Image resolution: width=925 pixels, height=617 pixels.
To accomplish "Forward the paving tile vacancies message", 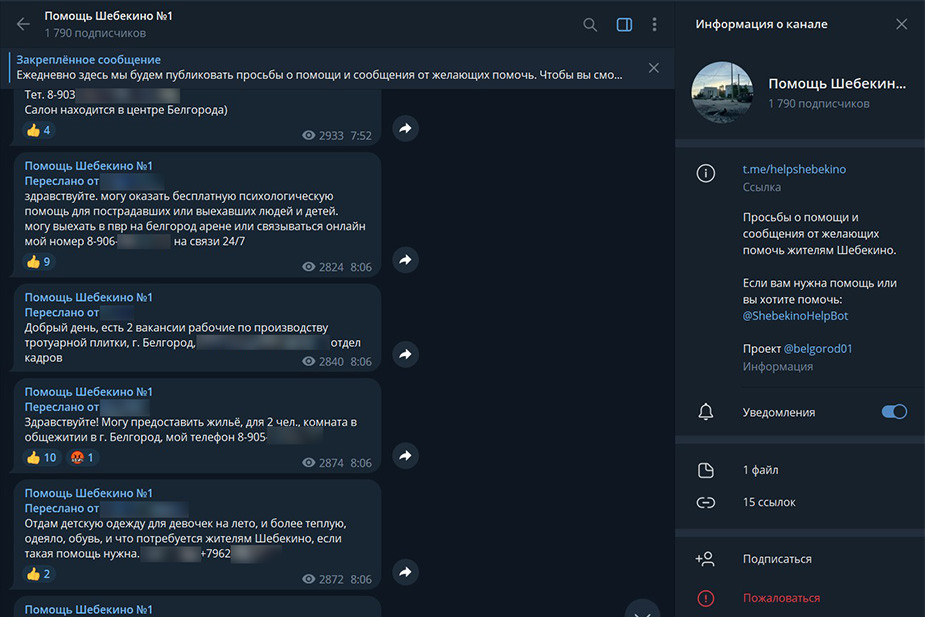I will [x=405, y=354].
